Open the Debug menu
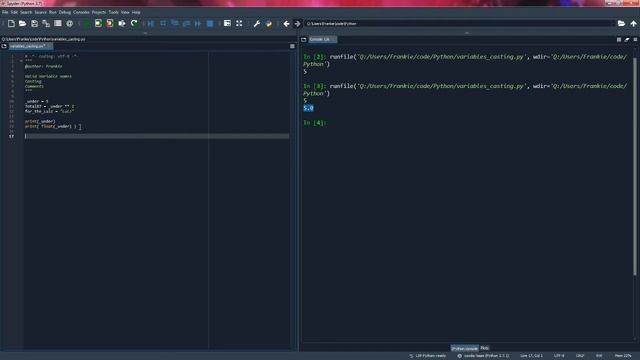 click(x=65, y=12)
